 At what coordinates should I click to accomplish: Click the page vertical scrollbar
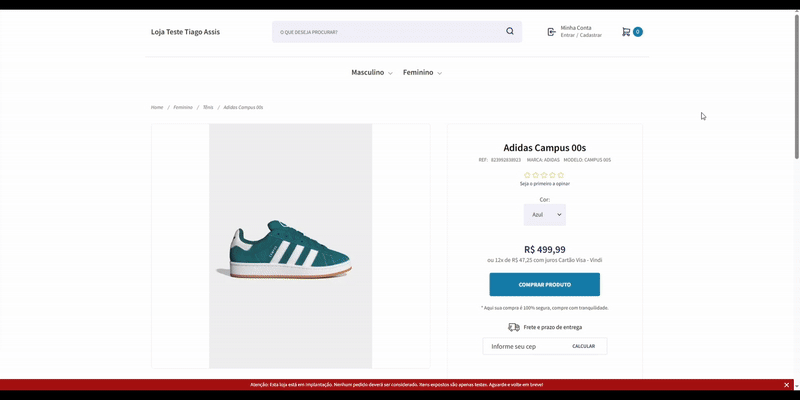(796, 87)
